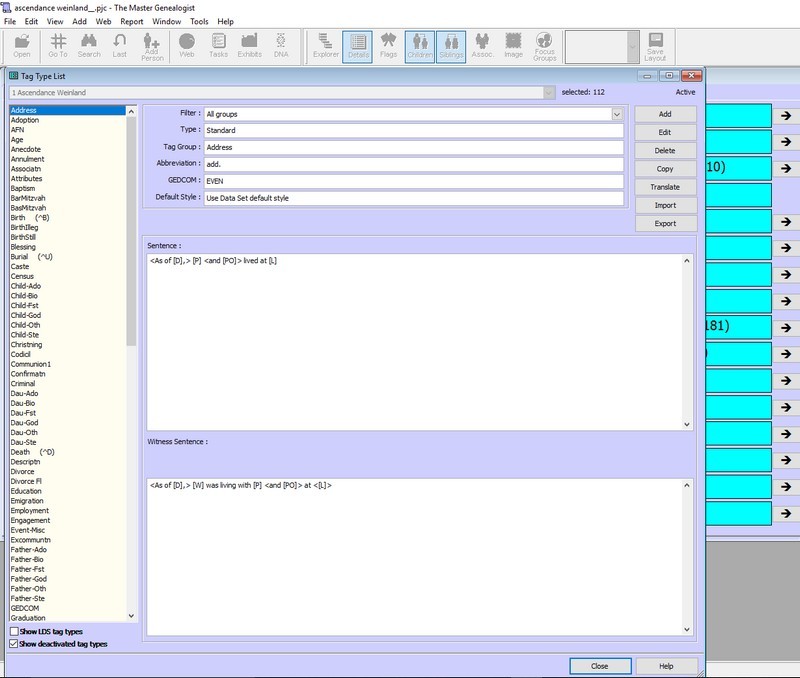Click the Go To toolbar icon

coord(58,46)
